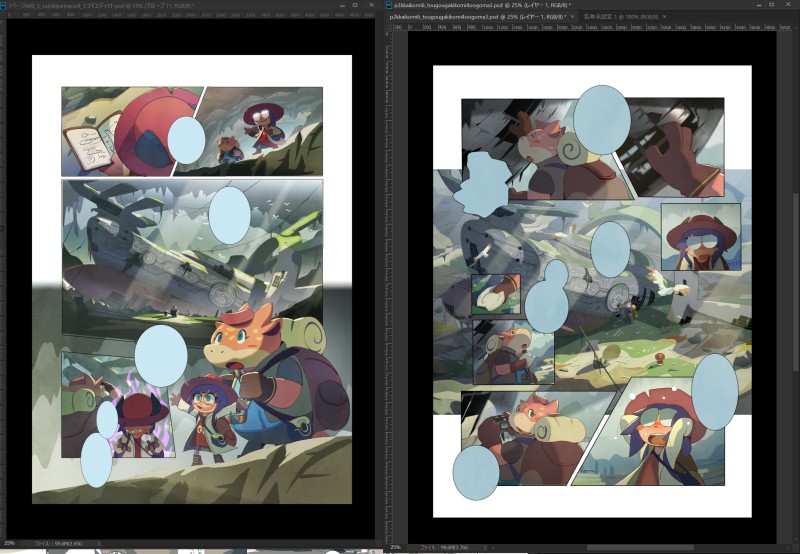The image size is (800, 554).
Task: Open the status info arrow in left window
Action: (98, 544)
